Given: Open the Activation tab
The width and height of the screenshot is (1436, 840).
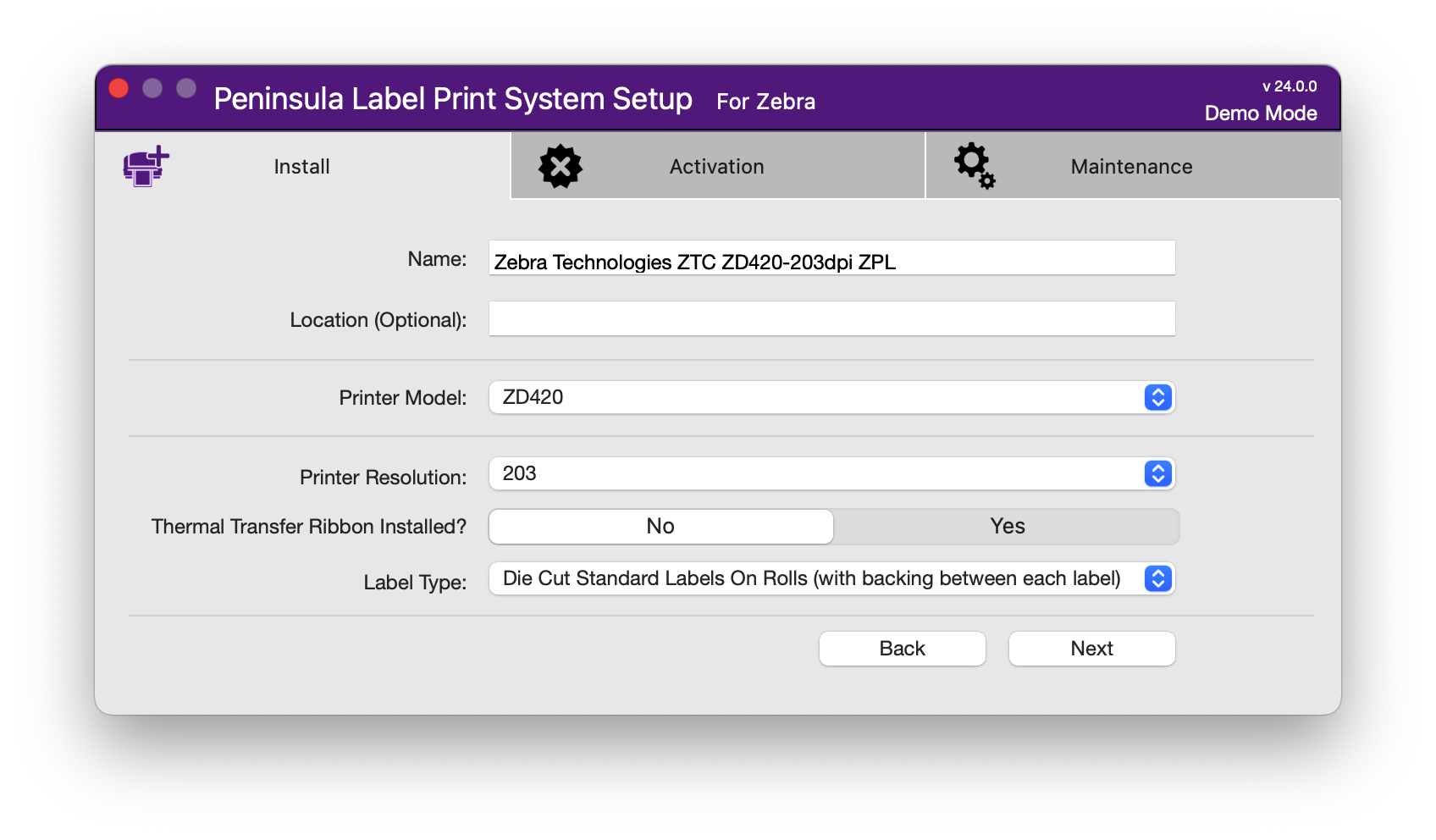Looking at the screenshot, I should (x=718, y=166).
